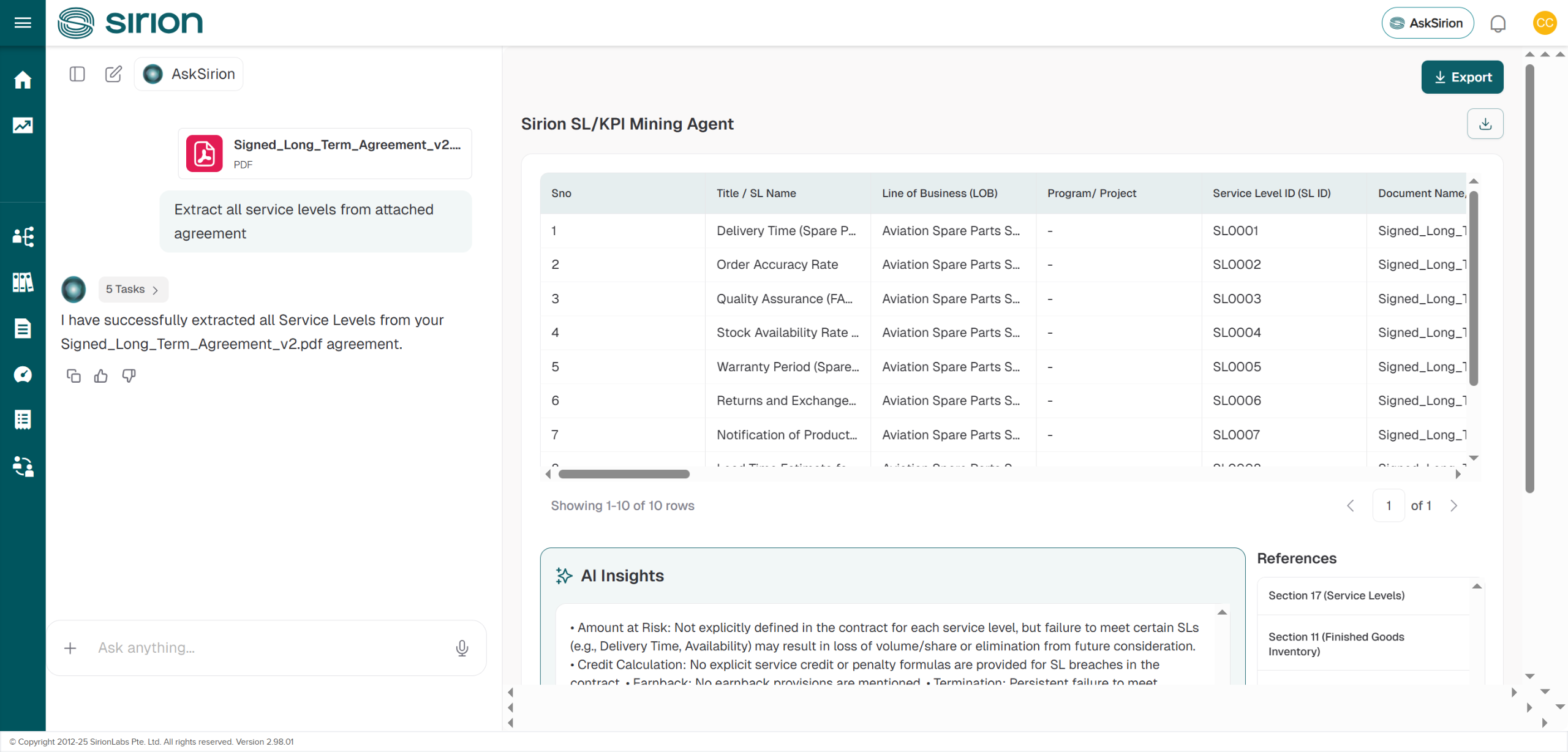Open the Signed_Long_Term_Agreement PDF attachment
The height and width of the screenshot is (752, 1568).
click(325, 153)
